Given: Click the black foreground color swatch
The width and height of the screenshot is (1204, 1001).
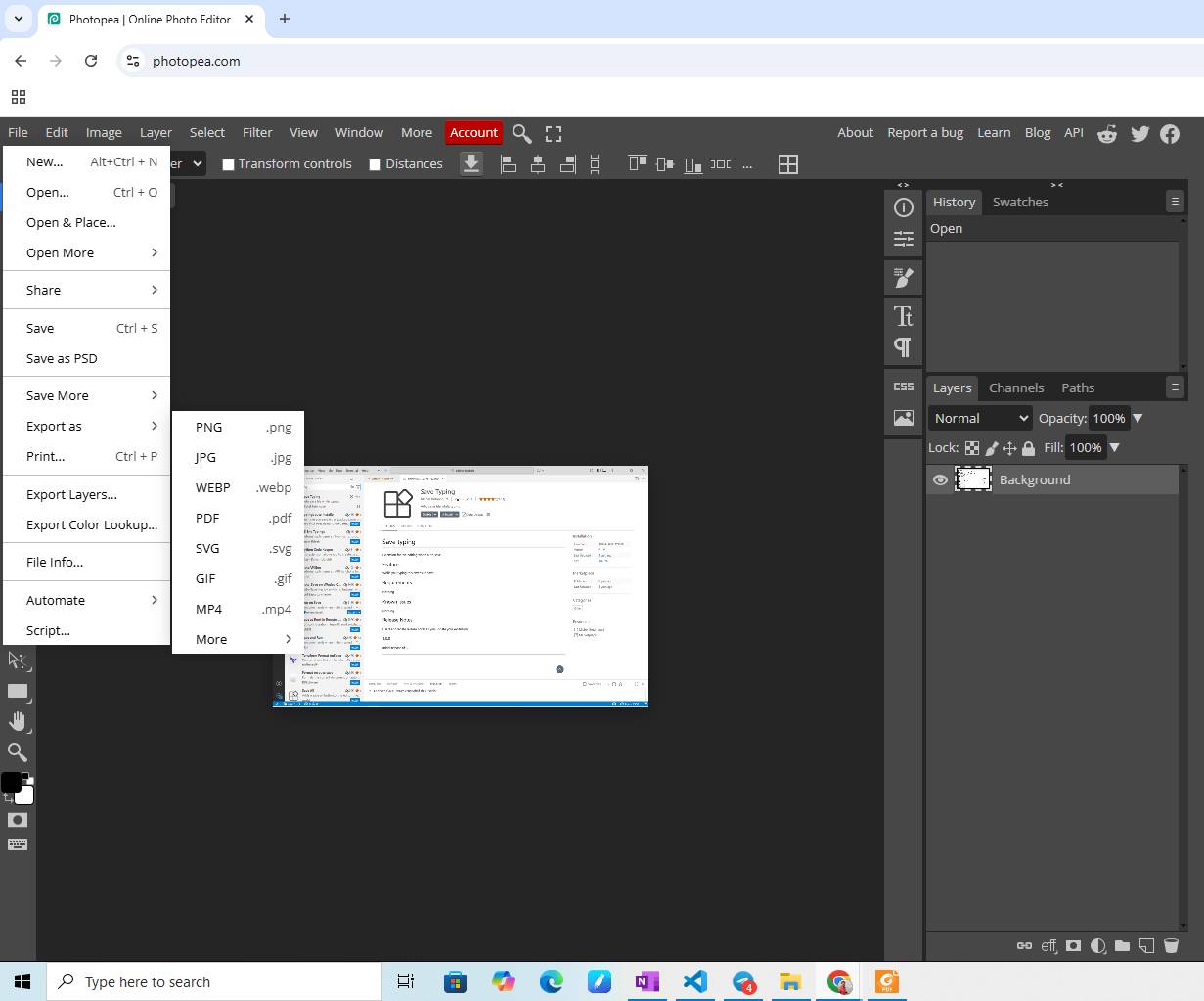Looking at the screenshot, I should [11, 782].
